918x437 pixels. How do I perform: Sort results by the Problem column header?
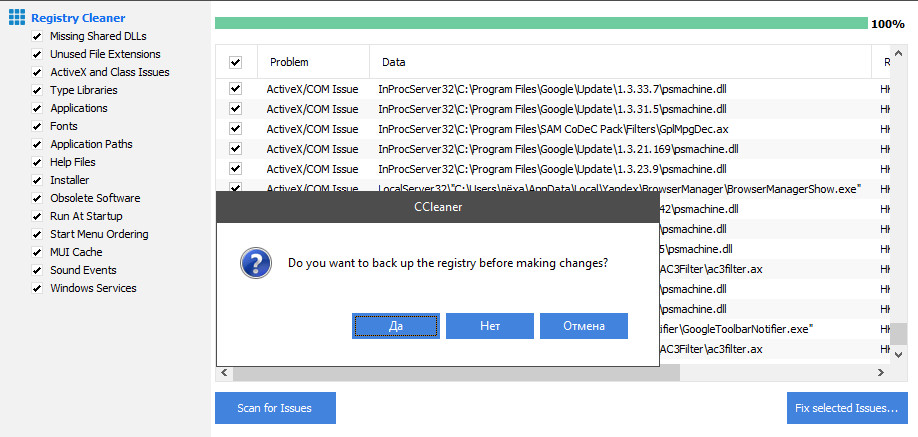click(x=290, y=62)
